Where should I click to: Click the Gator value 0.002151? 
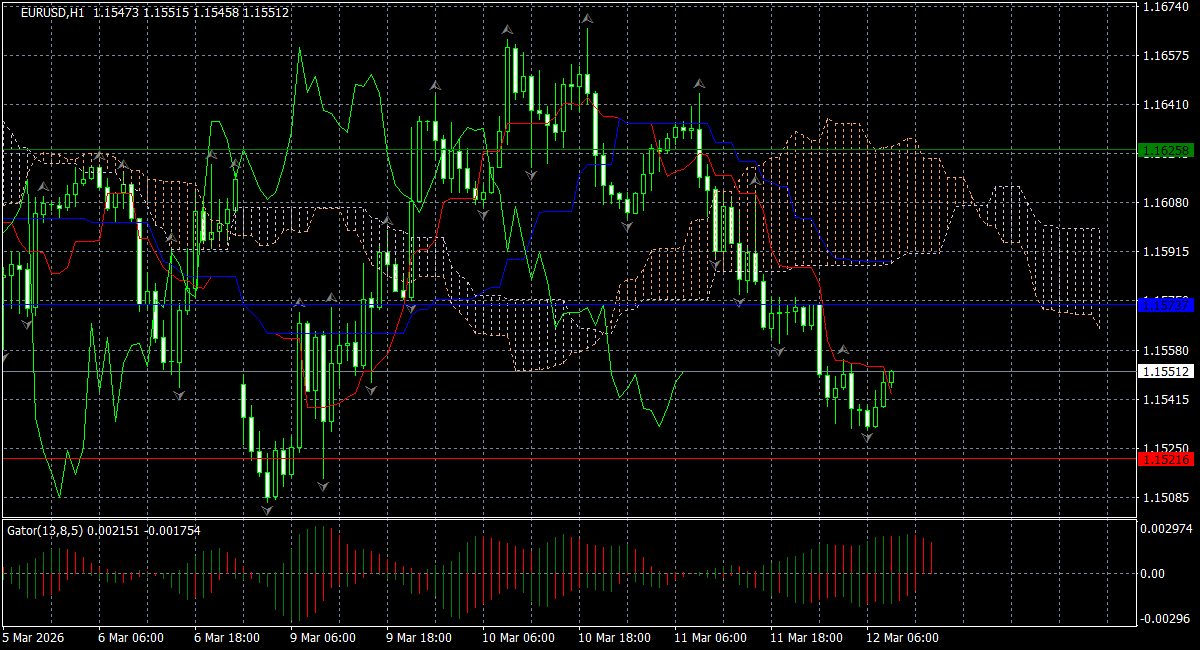coord(112,530)
